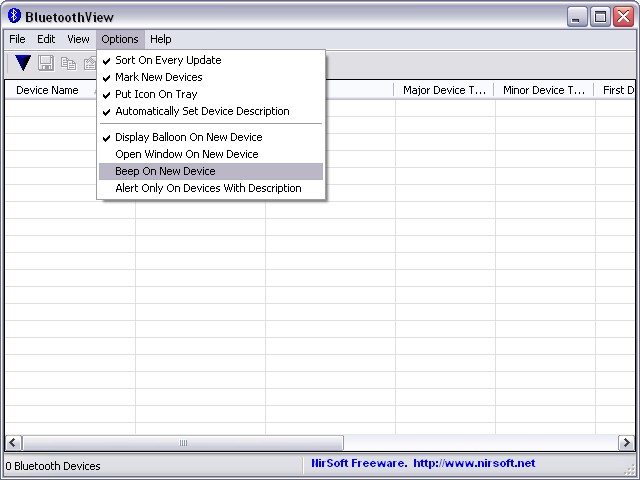Enable Open Window On New Device

coord(211,154)
